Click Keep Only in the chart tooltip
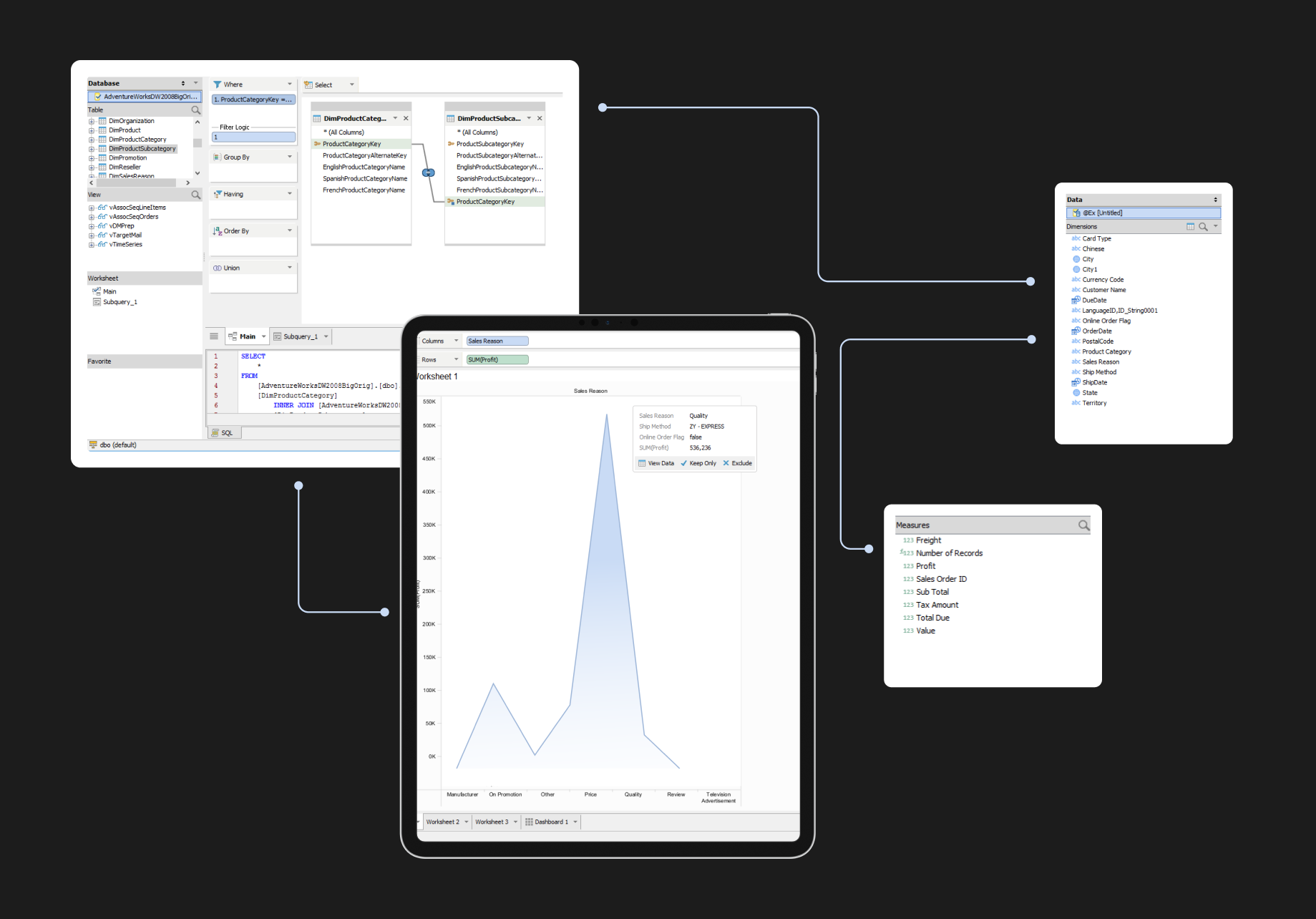The height and width of the screenshot is (919, 1316). (x=698, y=463)
